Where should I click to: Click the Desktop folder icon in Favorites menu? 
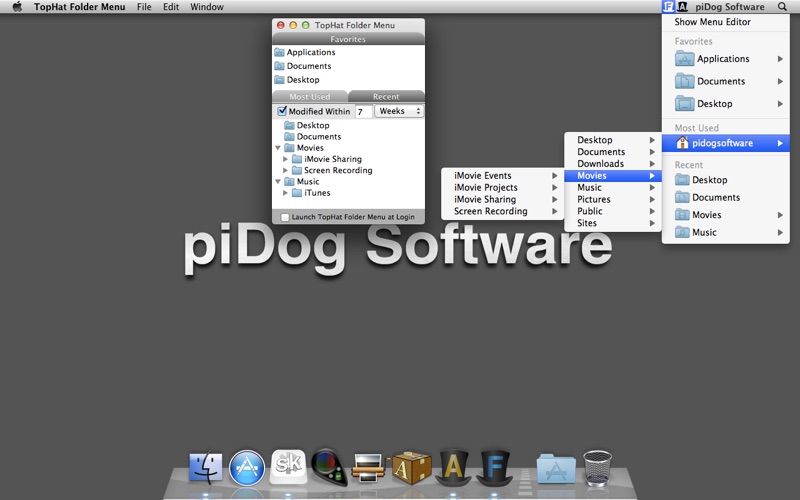[684, 104]
